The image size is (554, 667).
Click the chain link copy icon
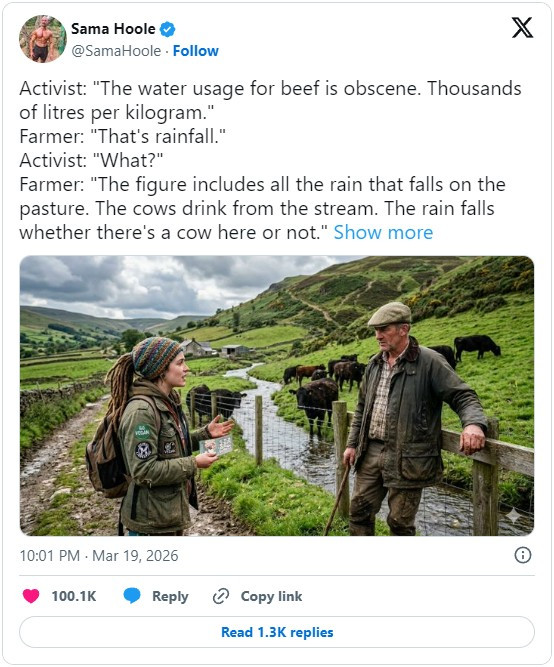221,596
